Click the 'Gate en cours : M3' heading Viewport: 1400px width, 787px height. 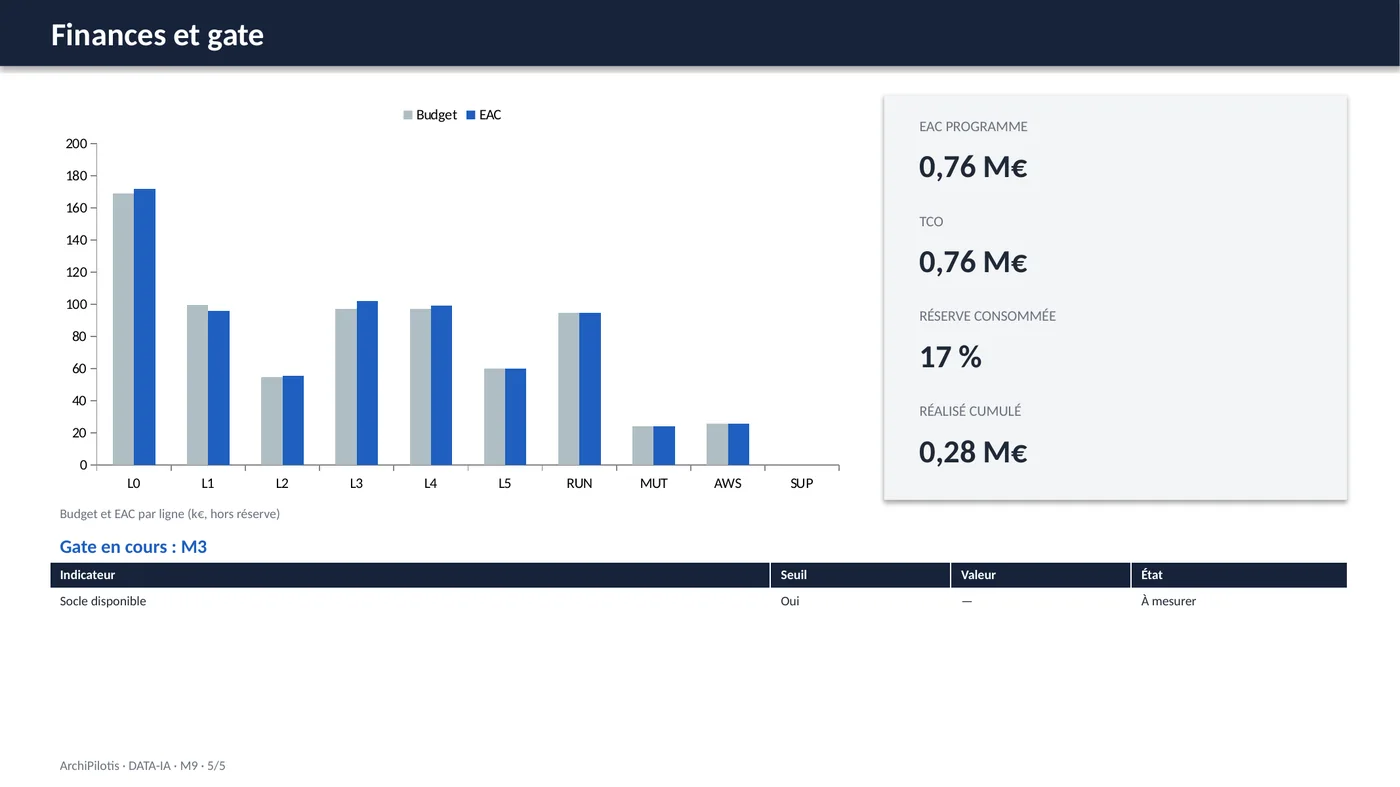[133, 547]
